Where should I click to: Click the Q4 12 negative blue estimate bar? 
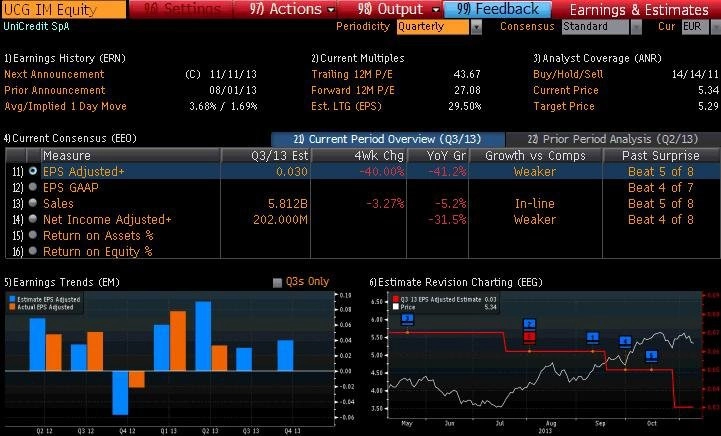(x=120, y=393)
